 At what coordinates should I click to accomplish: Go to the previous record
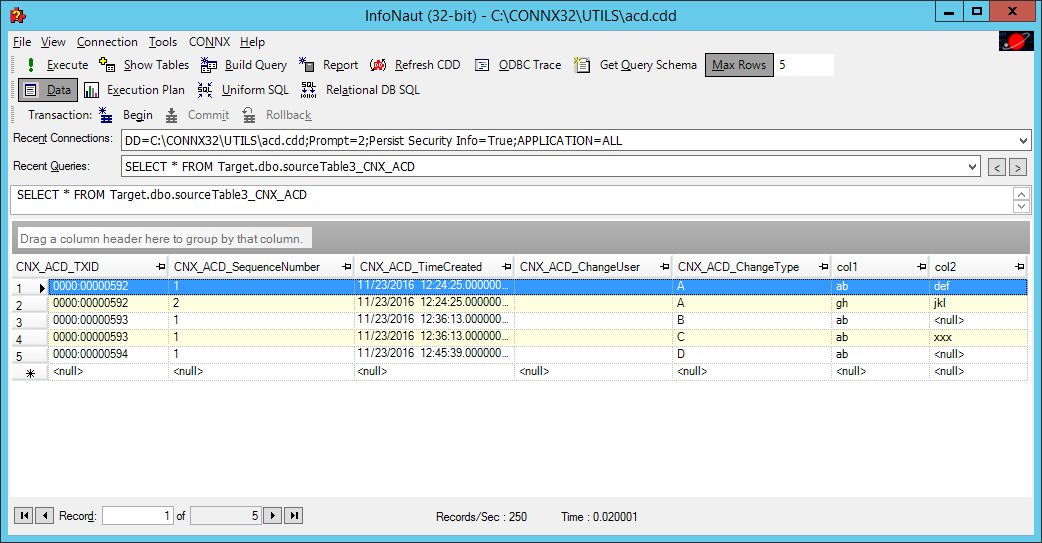(x=45, y=516)
